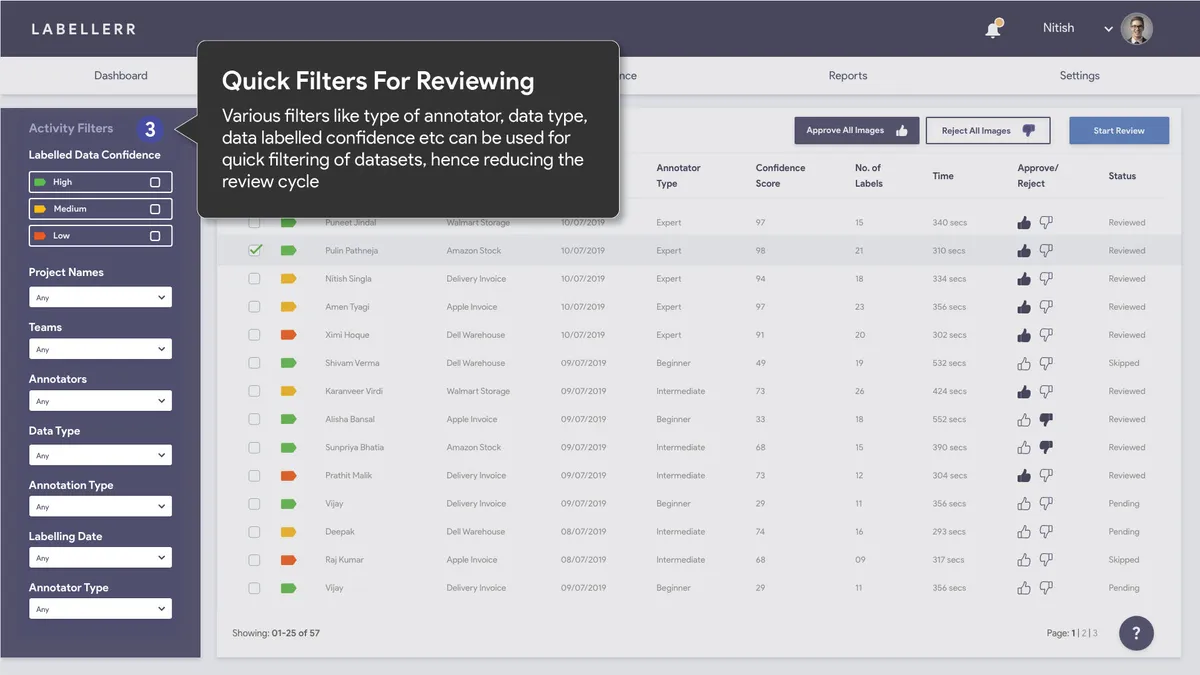Click thumbs up for Deepak row
This screenshot has height=675, width=1200.
1023,532
